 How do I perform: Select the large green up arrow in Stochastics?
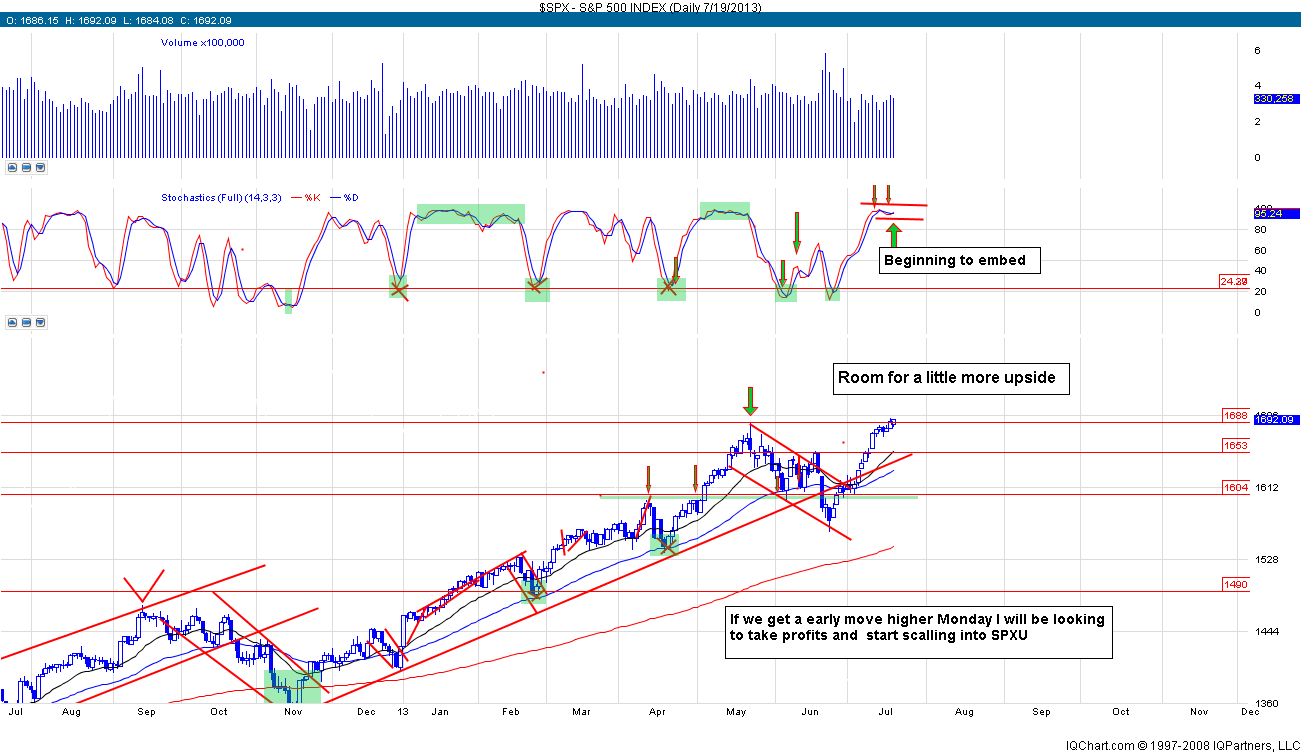coord(893,235)
